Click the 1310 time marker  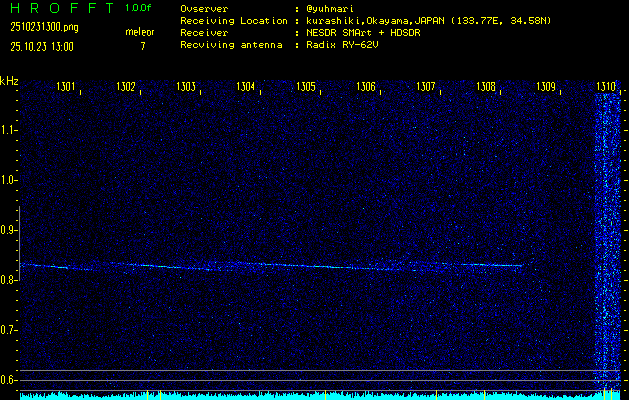606,87
